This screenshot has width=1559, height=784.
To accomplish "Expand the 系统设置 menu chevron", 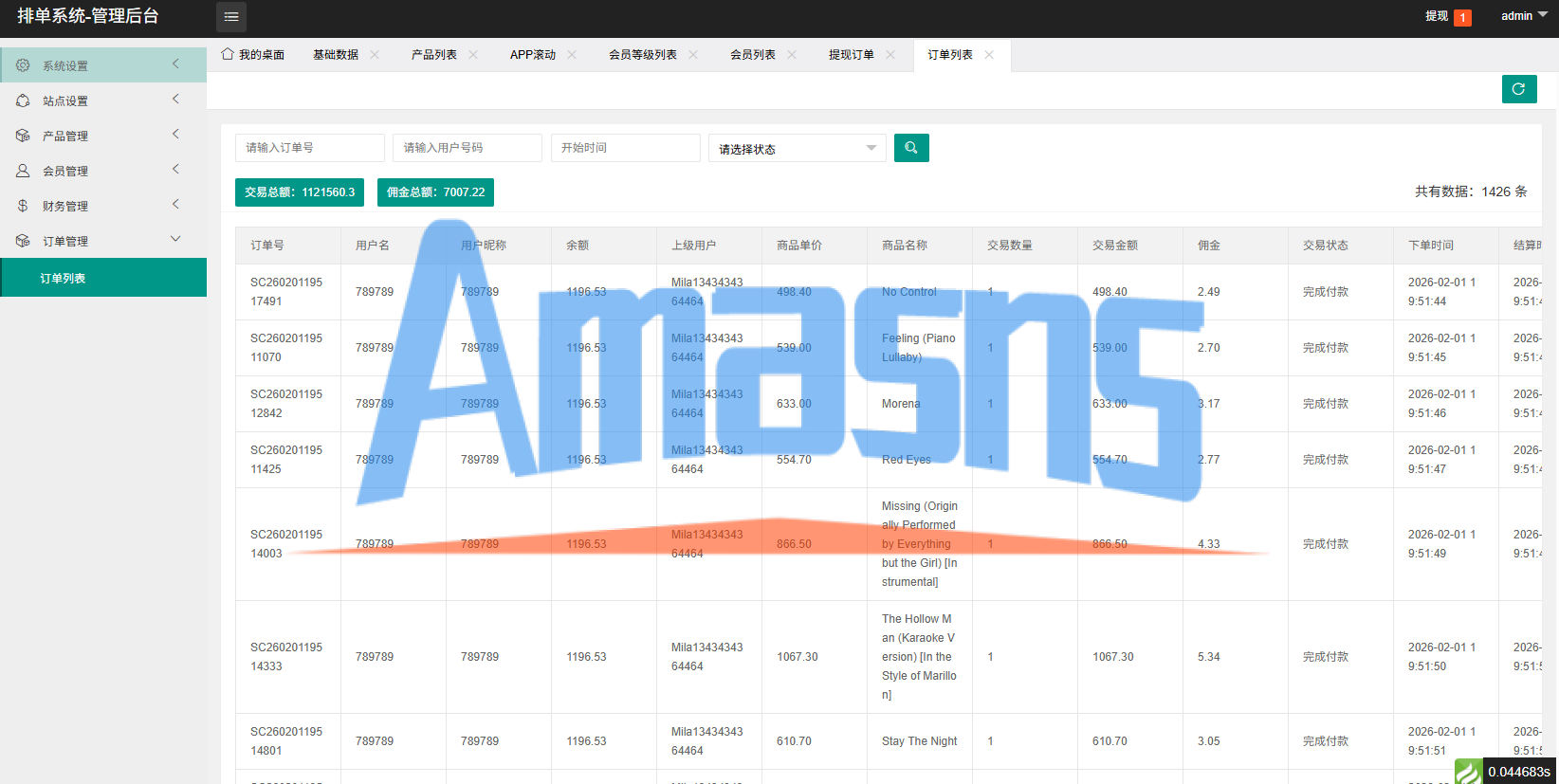I will pyautogui.click(x=175, y=64).
